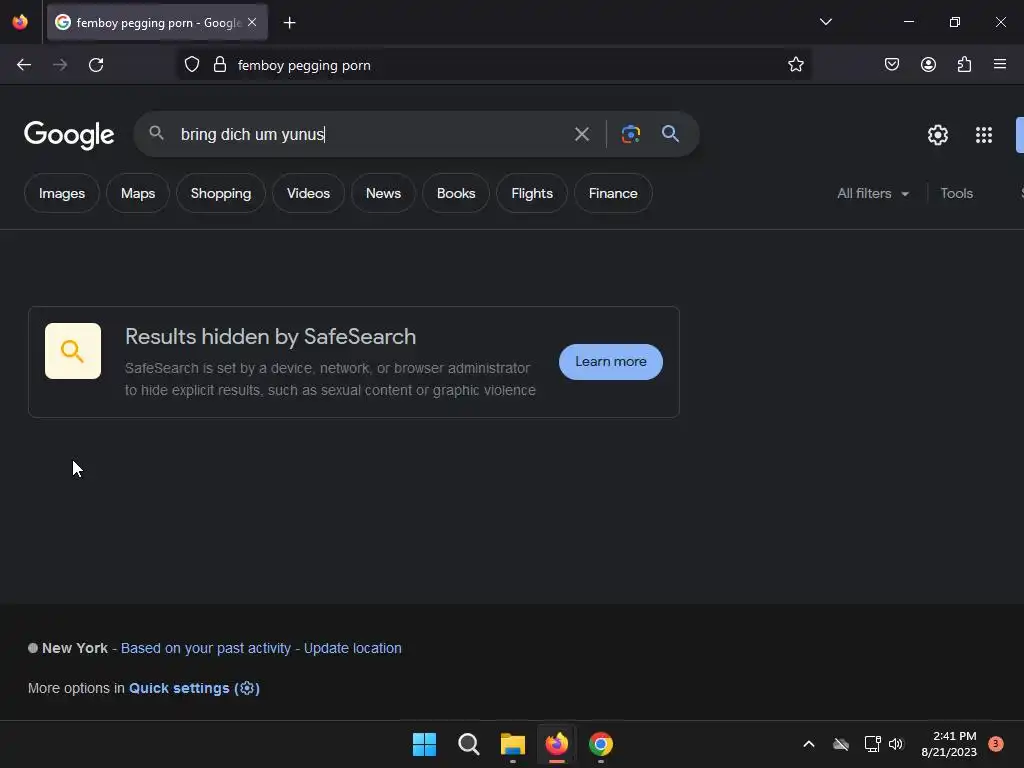
Task: Open the Windows Start menu
Action: tap(424, 744)
